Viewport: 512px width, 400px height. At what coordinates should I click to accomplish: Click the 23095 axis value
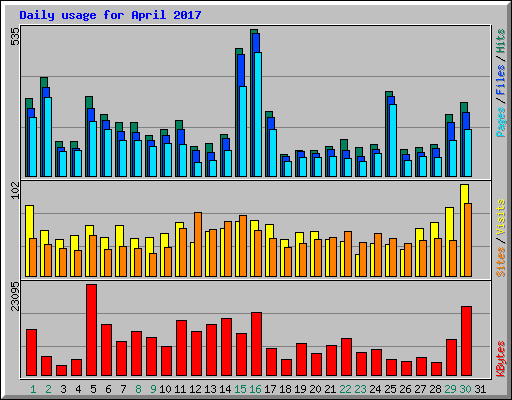click(15, 296)
